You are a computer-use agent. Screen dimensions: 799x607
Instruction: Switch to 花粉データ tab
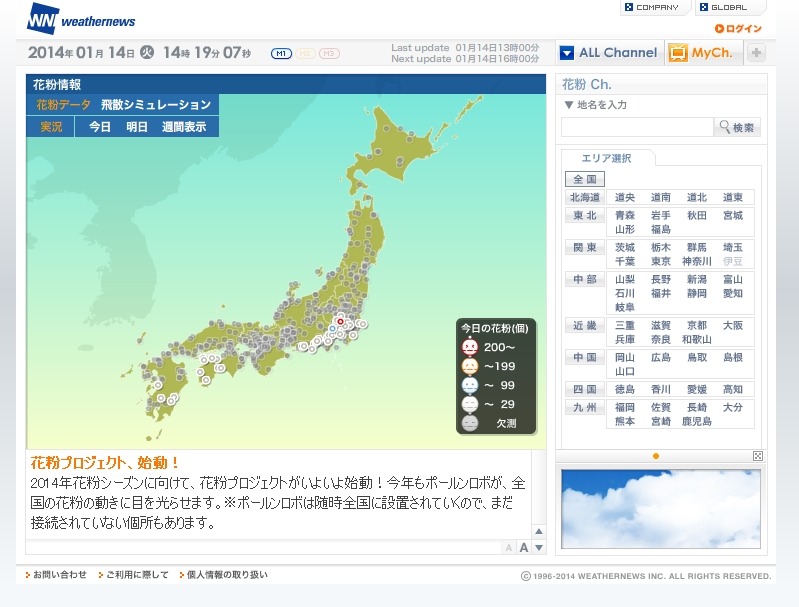(x=63, y=104)
